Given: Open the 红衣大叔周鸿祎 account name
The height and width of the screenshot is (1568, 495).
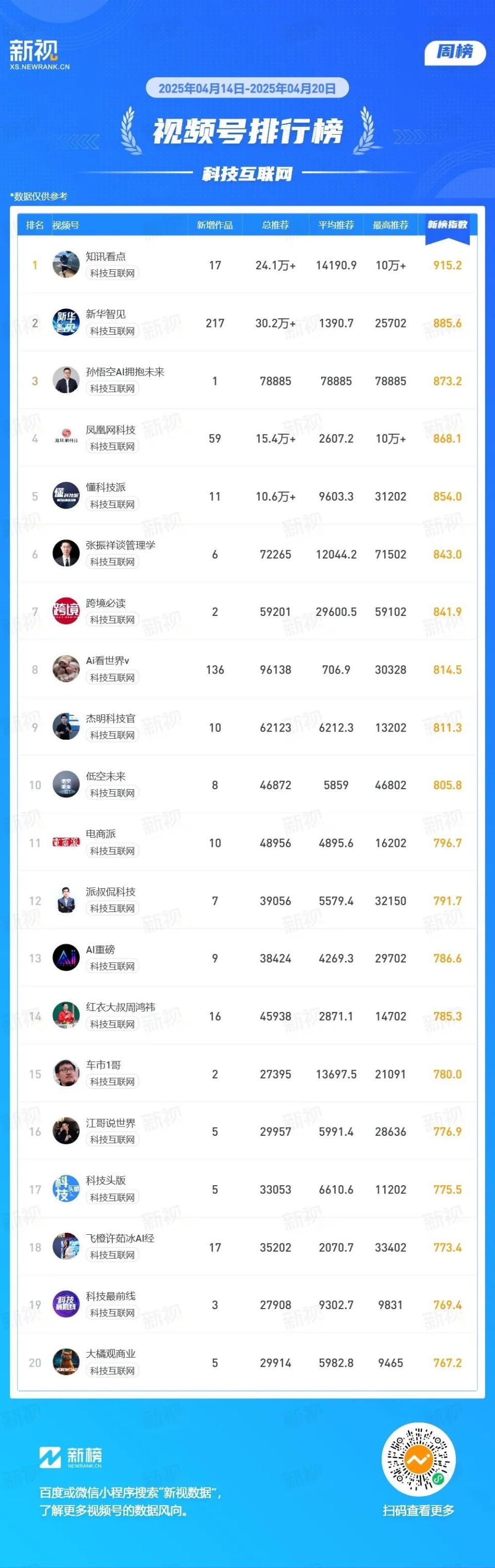Looking at the screenshot, I should click(120, 1007).
